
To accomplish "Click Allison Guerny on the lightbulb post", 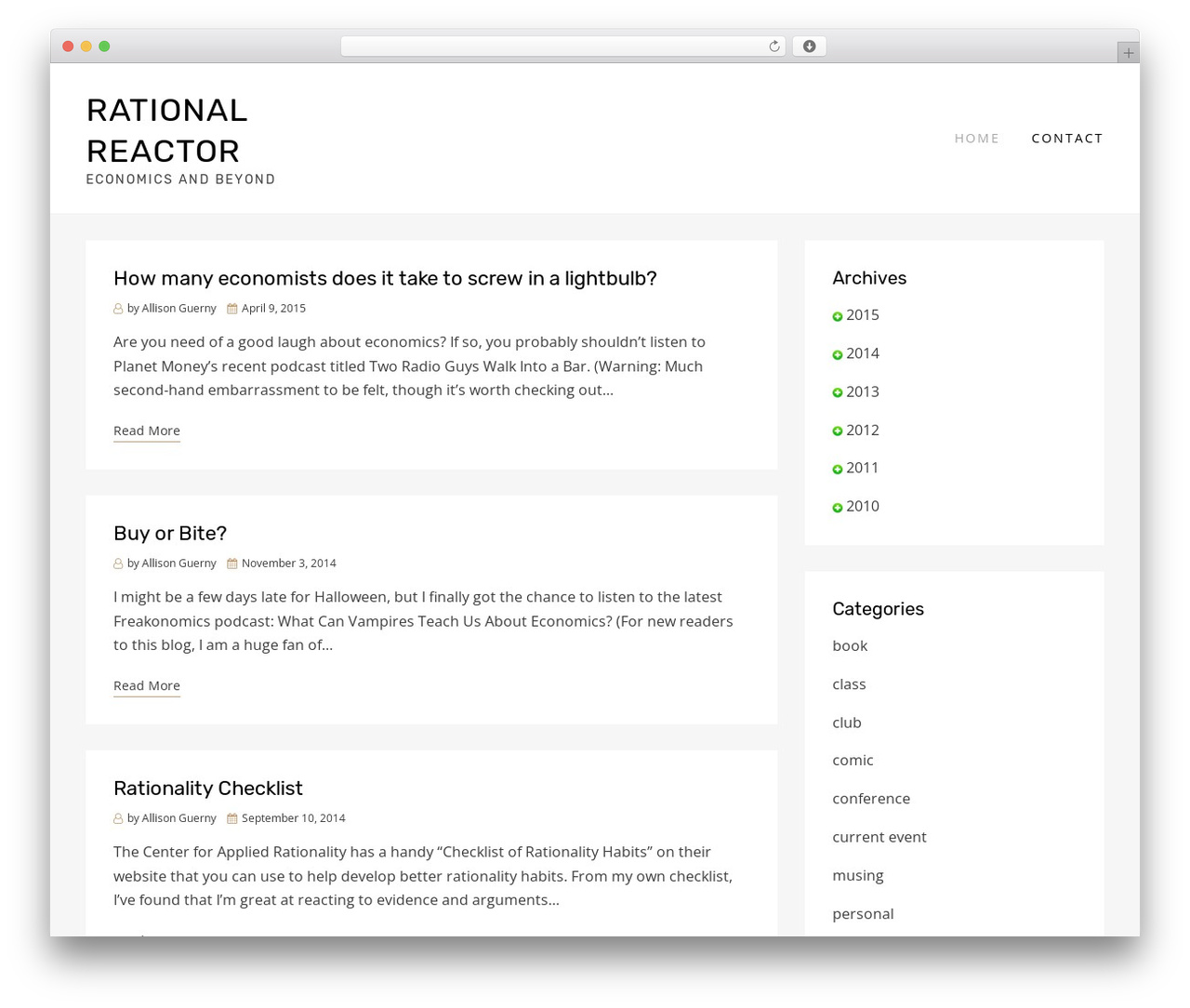I will (x=178, y=309).
